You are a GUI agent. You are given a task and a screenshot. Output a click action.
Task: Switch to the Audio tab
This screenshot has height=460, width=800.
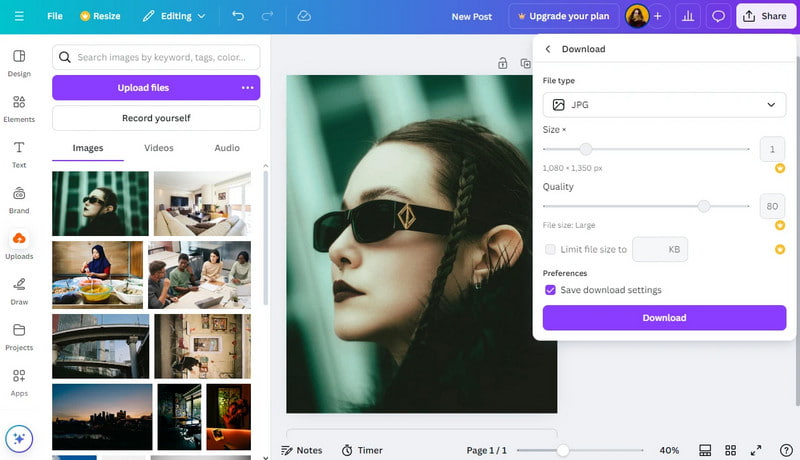[227, 148]
